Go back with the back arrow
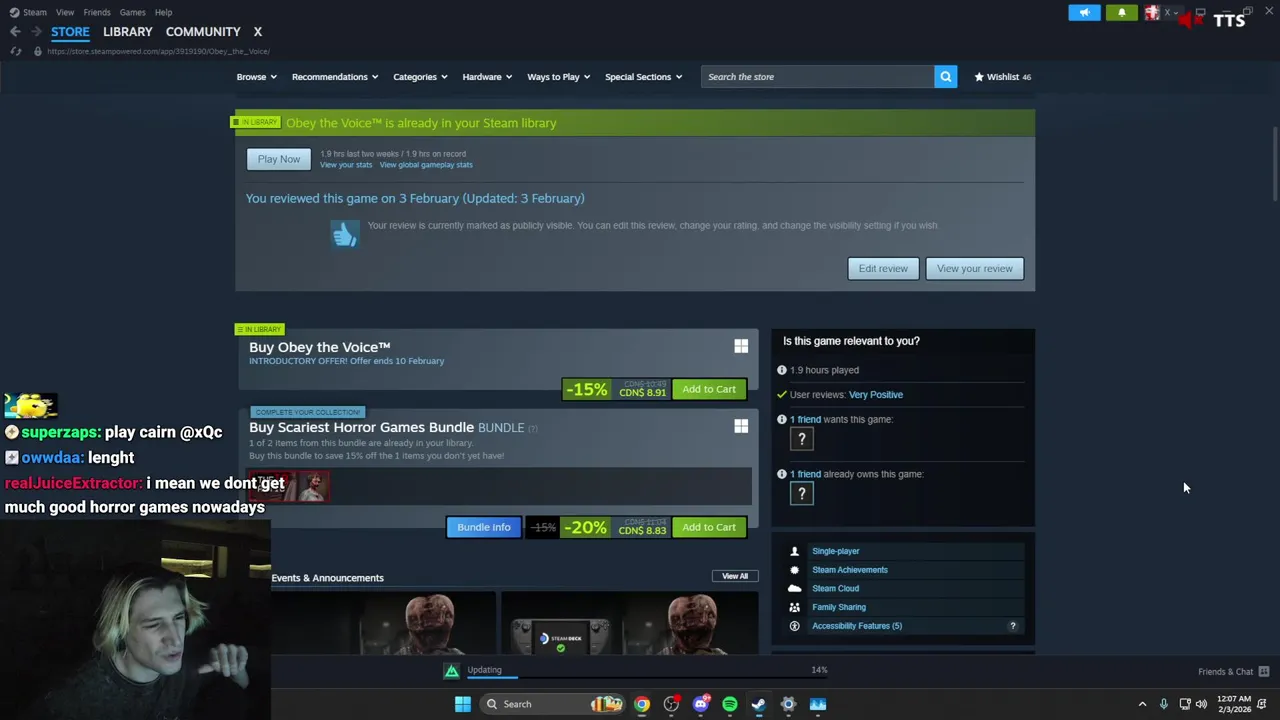Screen dimensions: 1280x720 (15, 32)
